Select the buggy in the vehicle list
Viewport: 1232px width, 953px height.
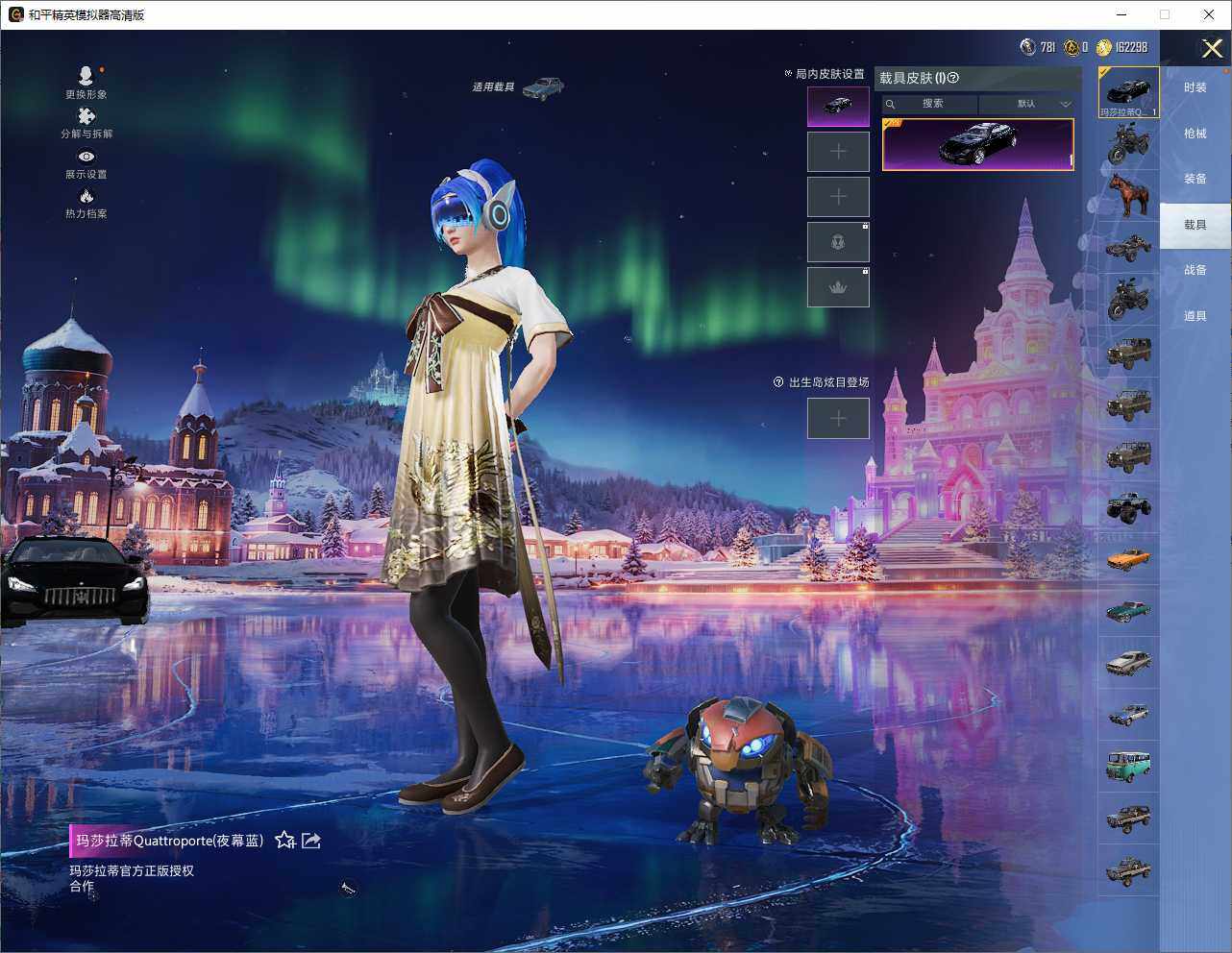click(x=1128, y=247)
